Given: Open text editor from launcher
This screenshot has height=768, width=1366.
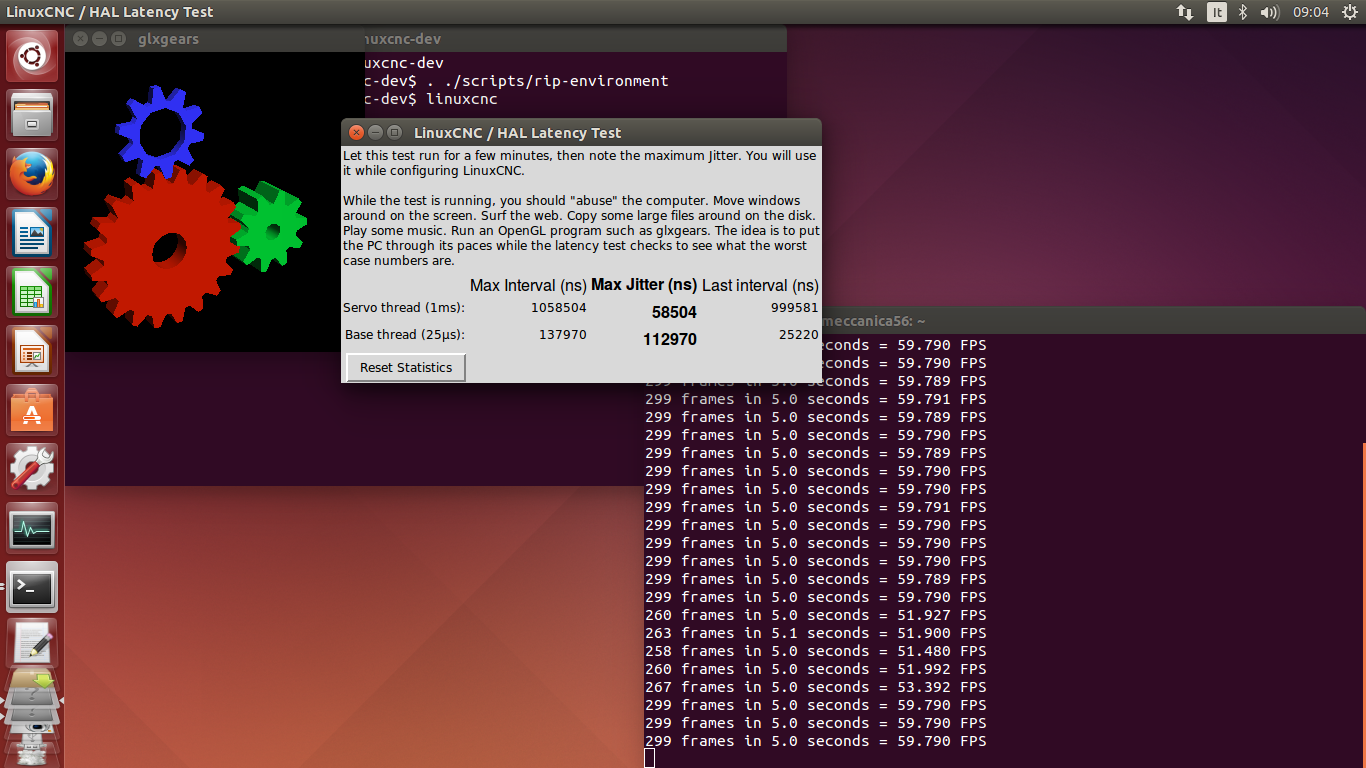Looking at the screenshot, I should pyautogui.click(x=33, y=644).
